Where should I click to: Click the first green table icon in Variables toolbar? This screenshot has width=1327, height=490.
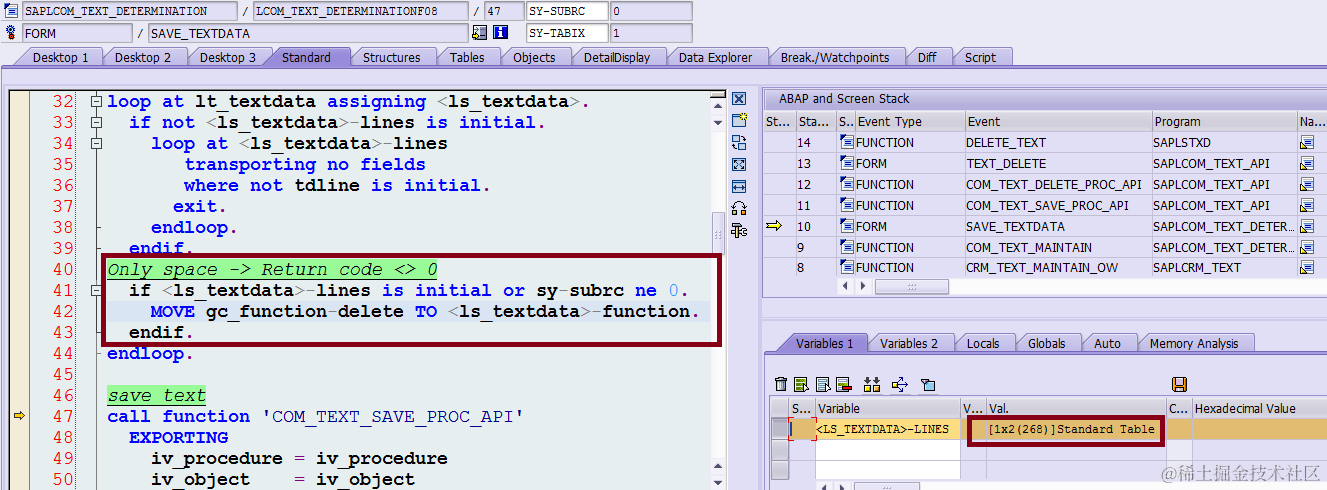tap(801, 384)
